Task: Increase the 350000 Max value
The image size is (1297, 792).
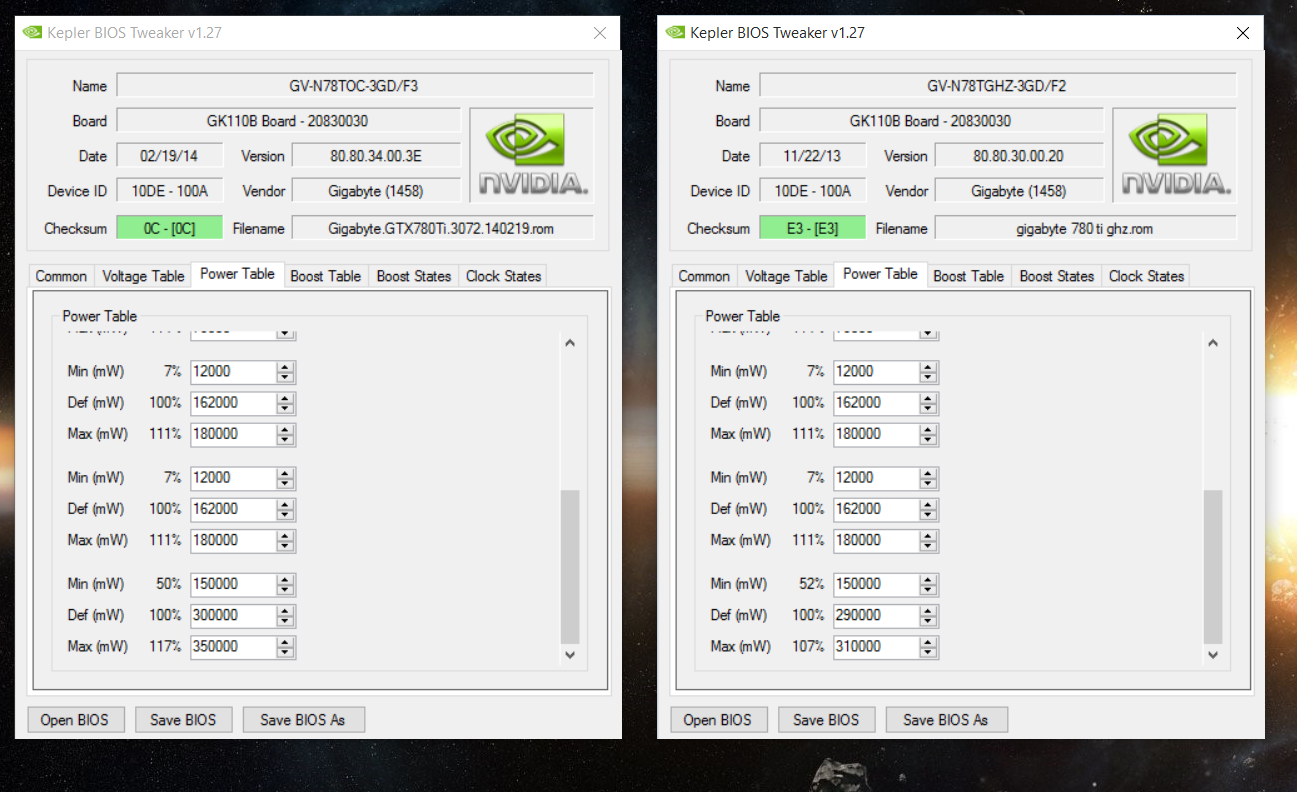Action: coord(285,642)
